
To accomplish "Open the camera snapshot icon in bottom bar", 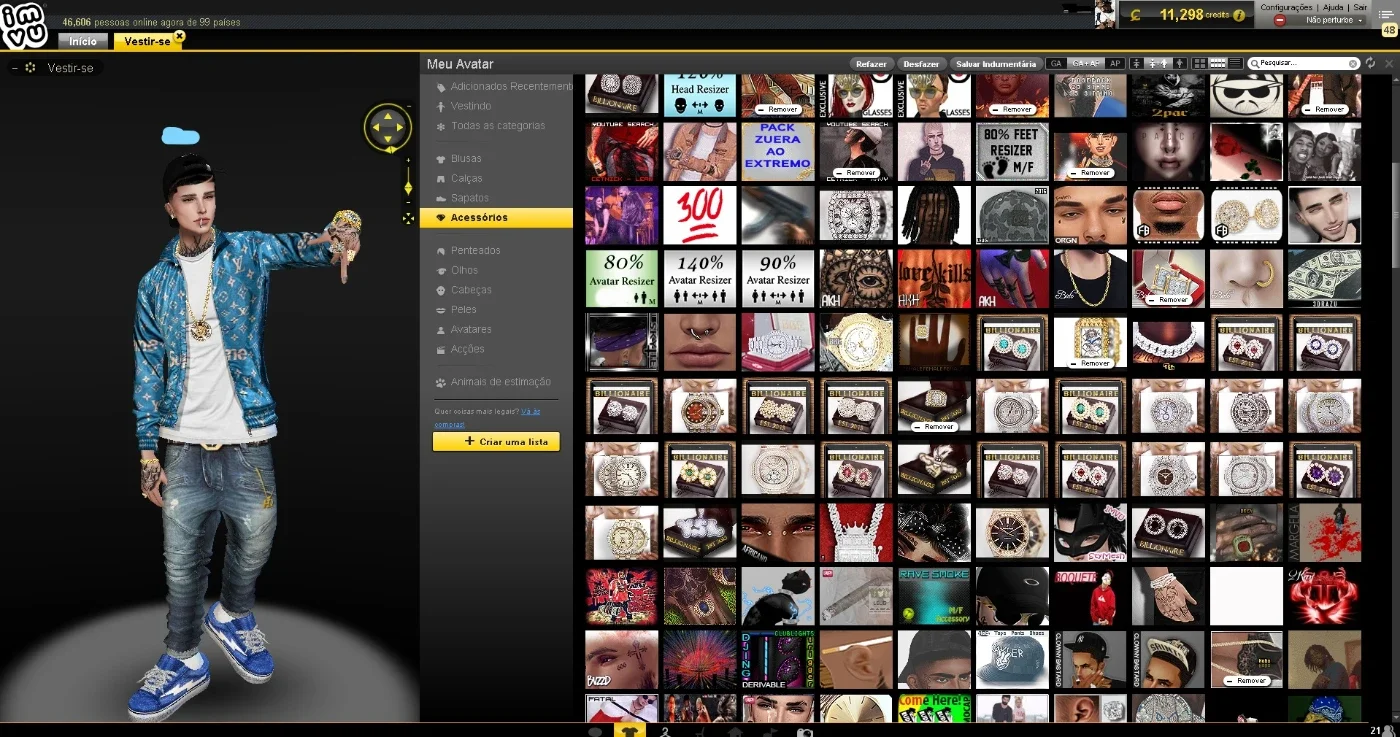I will (x=805, y=731).
